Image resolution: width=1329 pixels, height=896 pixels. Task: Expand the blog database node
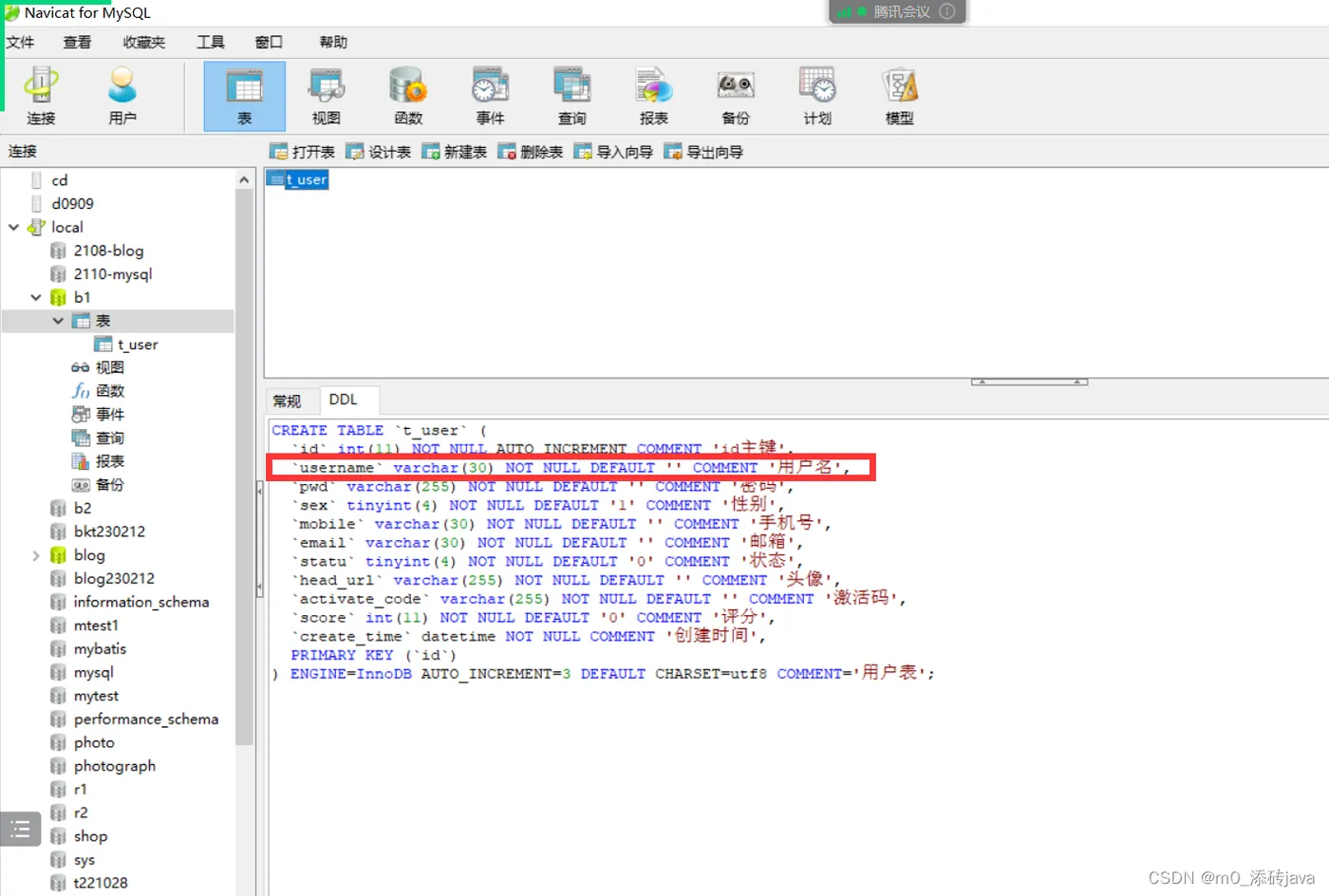point(36,555)
